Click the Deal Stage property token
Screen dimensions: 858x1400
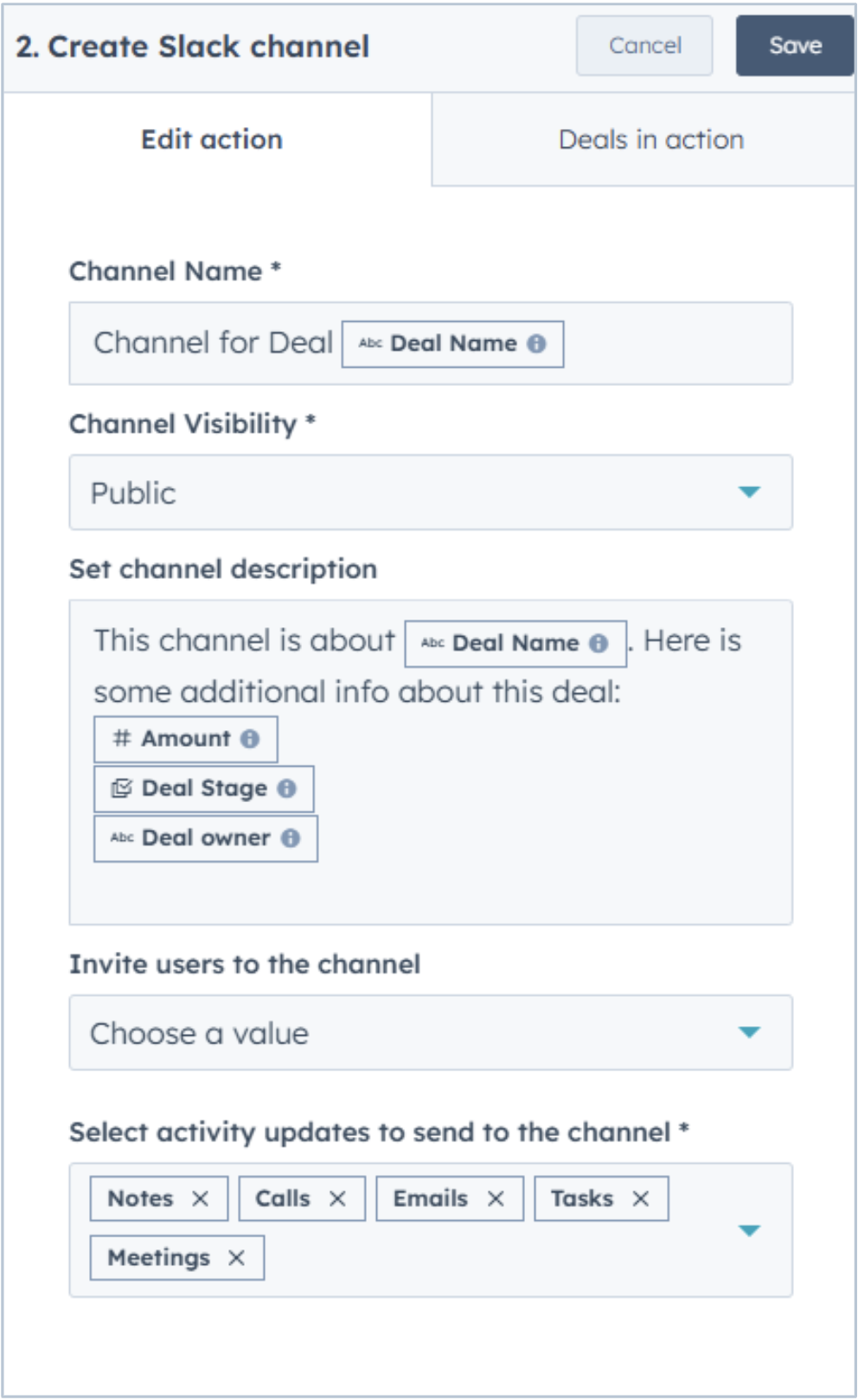click(x=203, y=788)
